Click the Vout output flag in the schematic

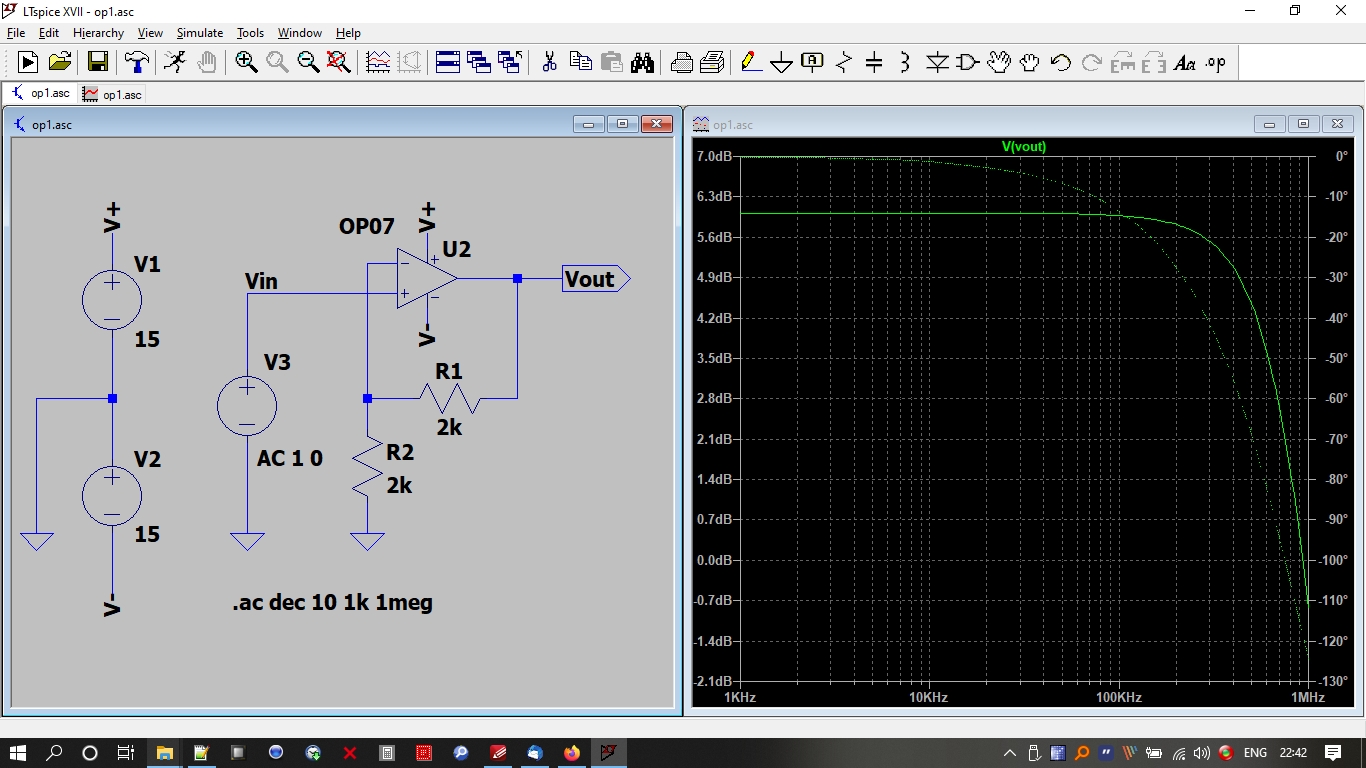pyautogui.click(x=596, y=279)
